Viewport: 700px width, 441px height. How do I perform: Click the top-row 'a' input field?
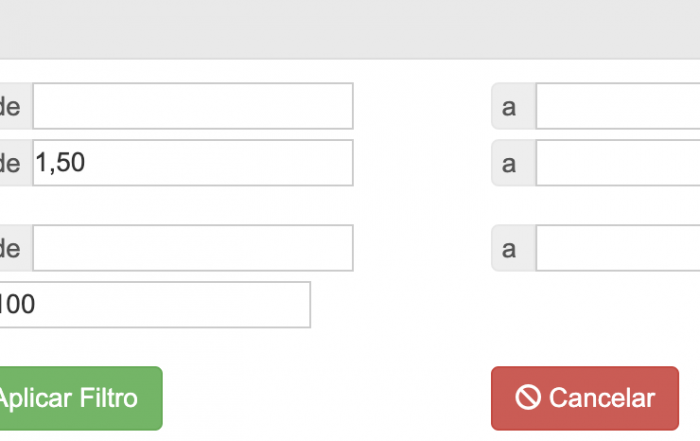pyautogui.click(x=618, y=106)
